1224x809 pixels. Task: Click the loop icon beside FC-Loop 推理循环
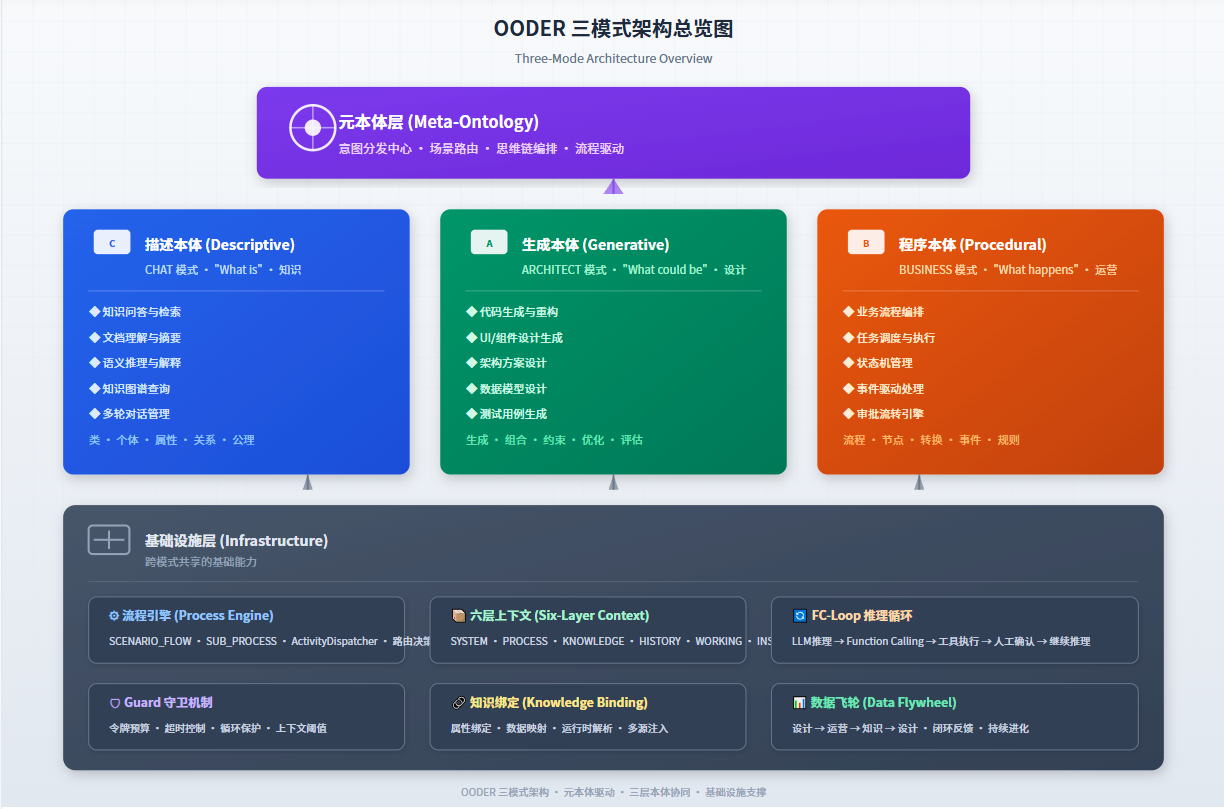(799, 616)
